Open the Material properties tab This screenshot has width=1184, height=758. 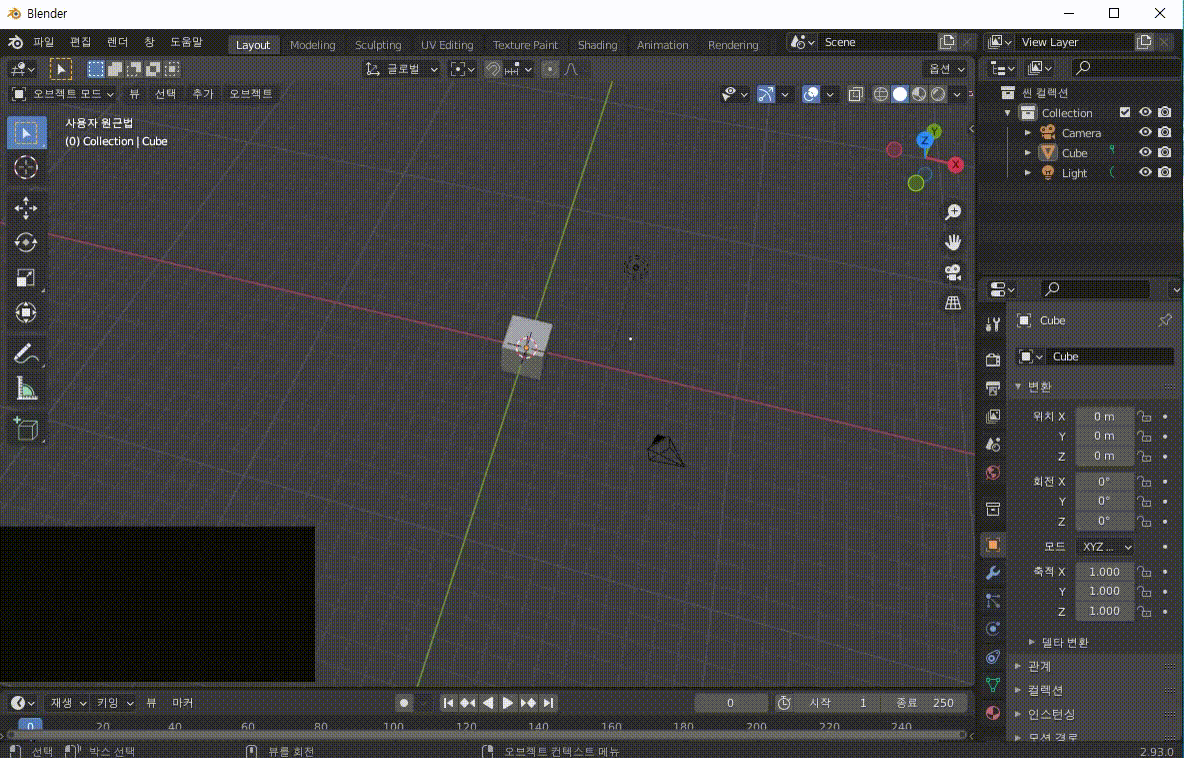tap(993, 713)
